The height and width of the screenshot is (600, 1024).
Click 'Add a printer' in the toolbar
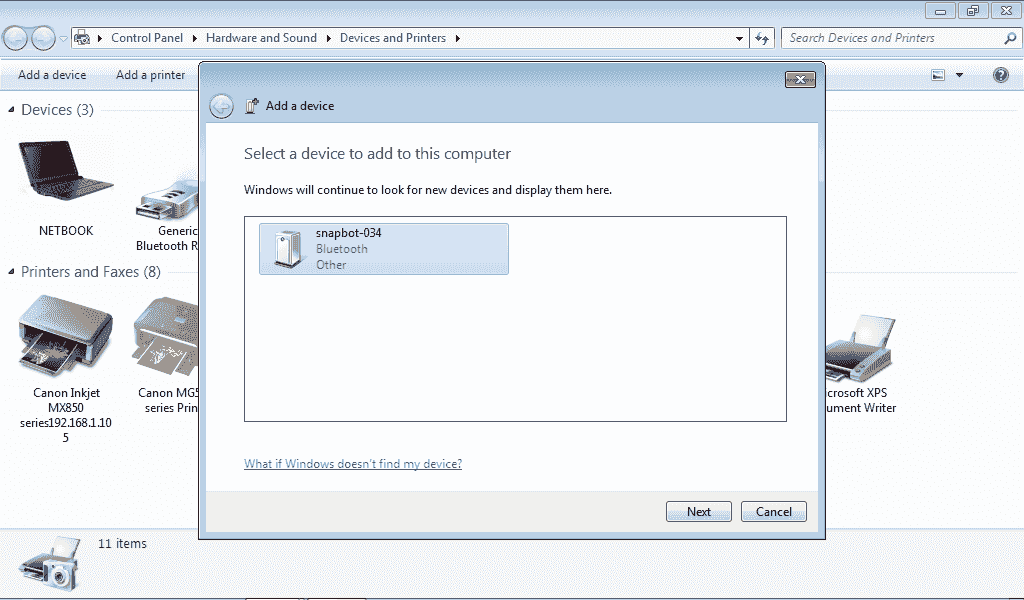(x=150, y=75)
